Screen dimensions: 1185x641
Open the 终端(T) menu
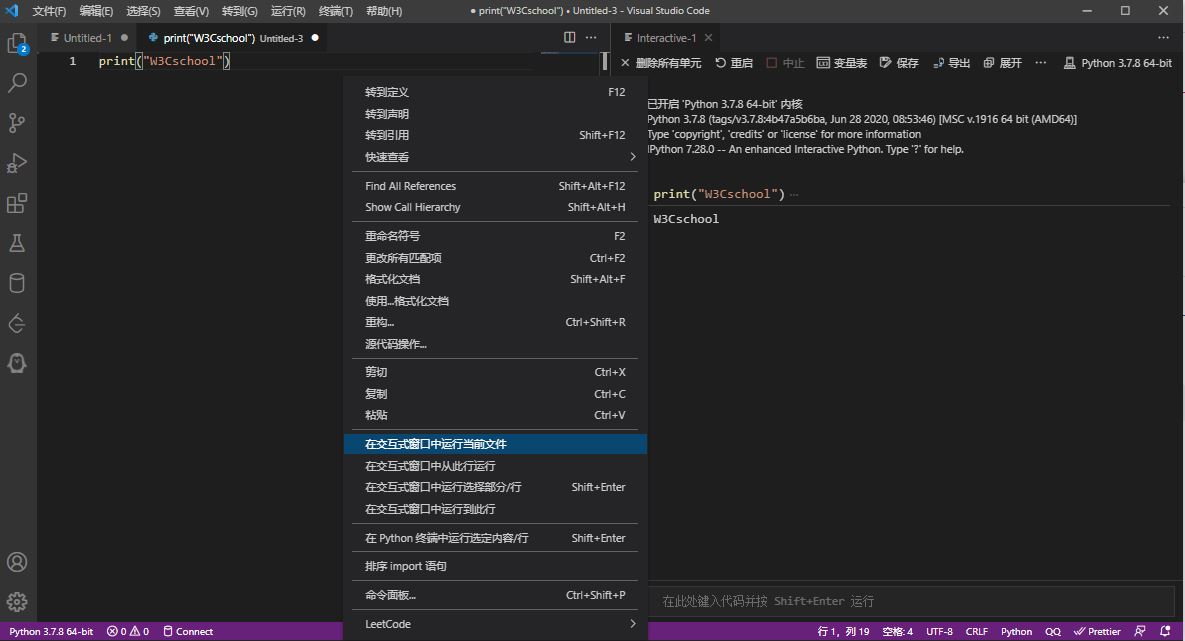[336, 11]
